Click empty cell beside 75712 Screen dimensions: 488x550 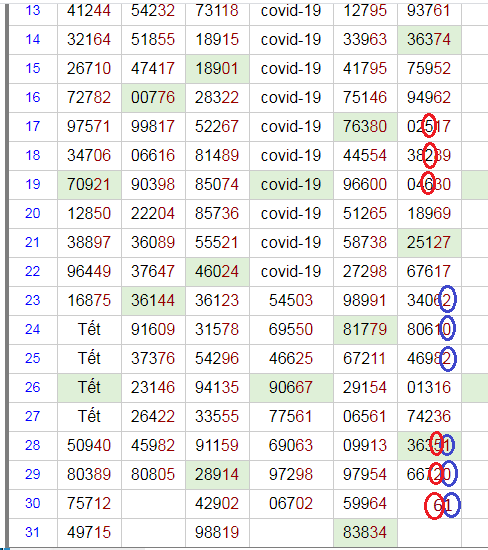pyautogui.click(x=153, y=504)
